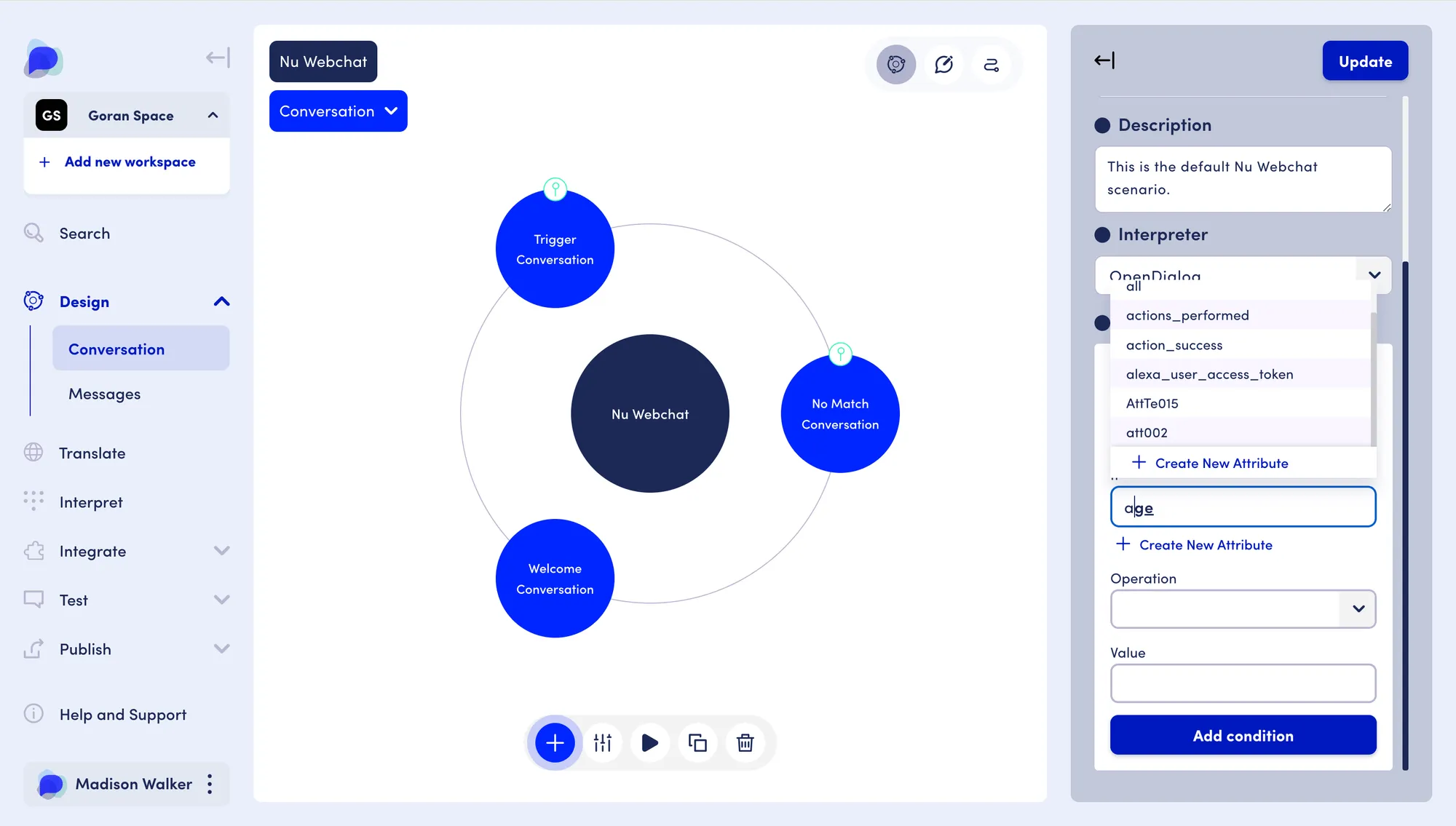Click Add new workspace link
The image size is (1456, 826).
130,162
